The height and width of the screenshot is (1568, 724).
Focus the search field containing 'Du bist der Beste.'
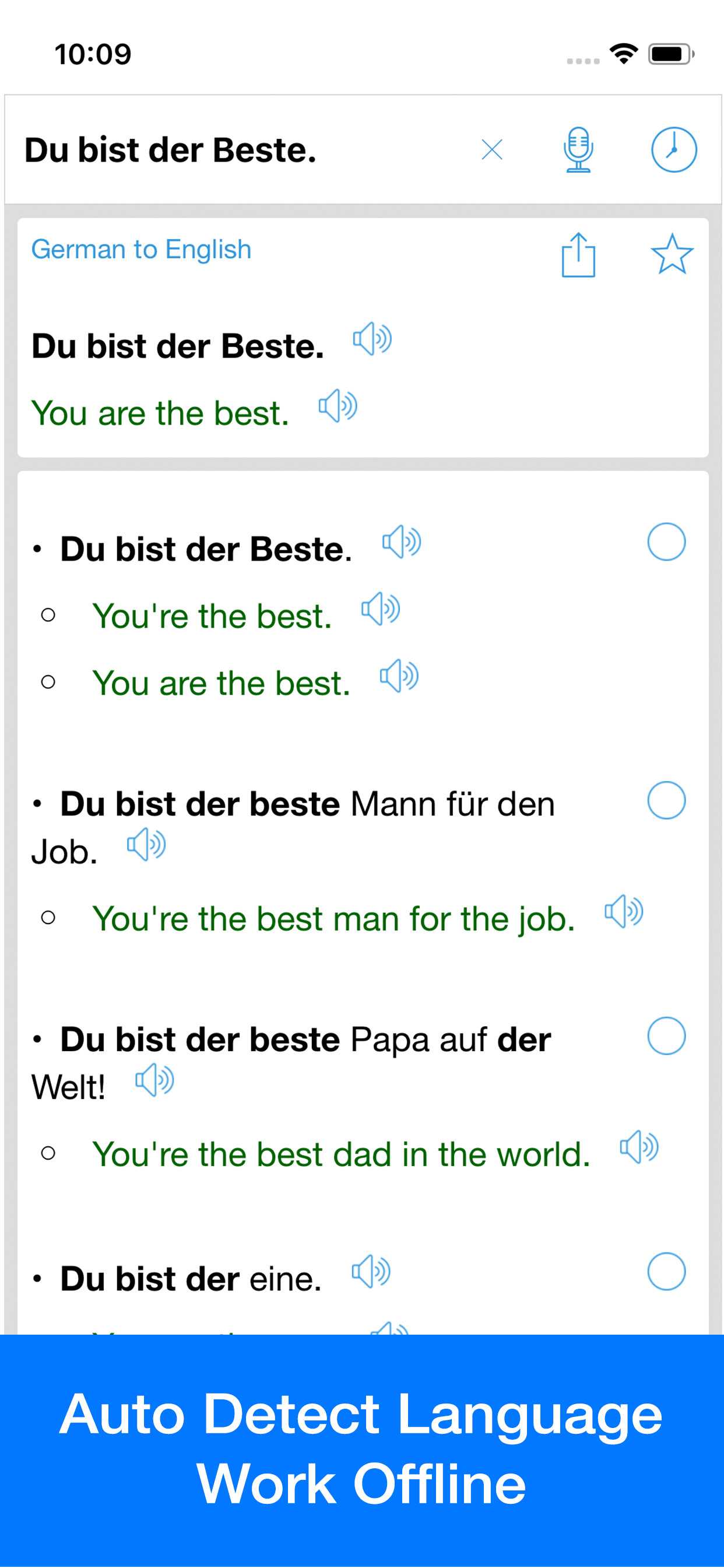click(x=237, y=150)
